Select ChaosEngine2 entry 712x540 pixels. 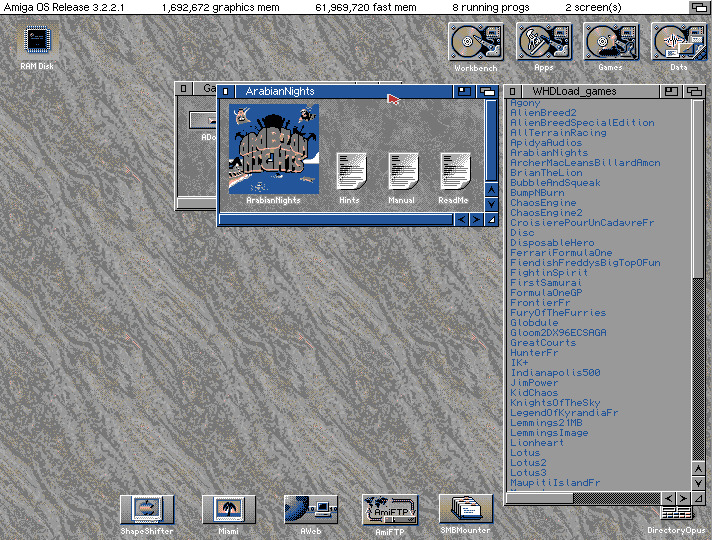tap(546, 213)
